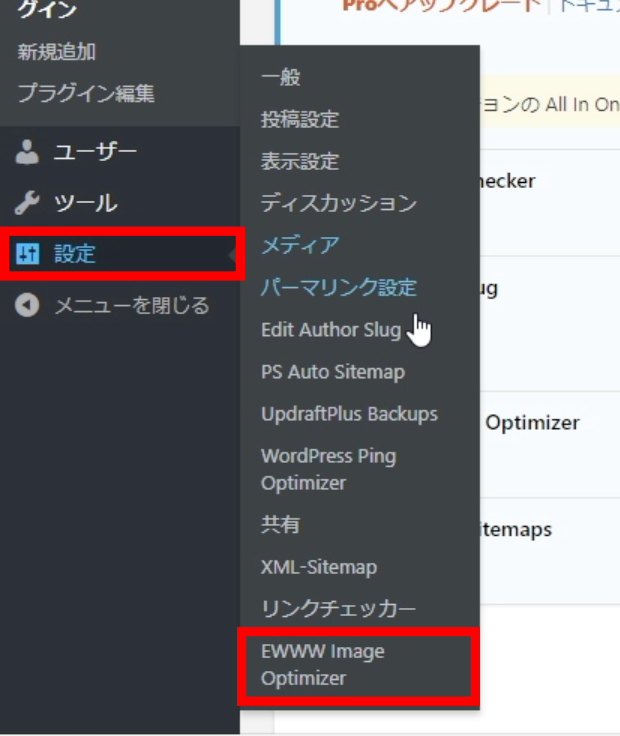Open the ユーザー menu
The height and width of the screenshot is (736, 620).
coord(95,152)
